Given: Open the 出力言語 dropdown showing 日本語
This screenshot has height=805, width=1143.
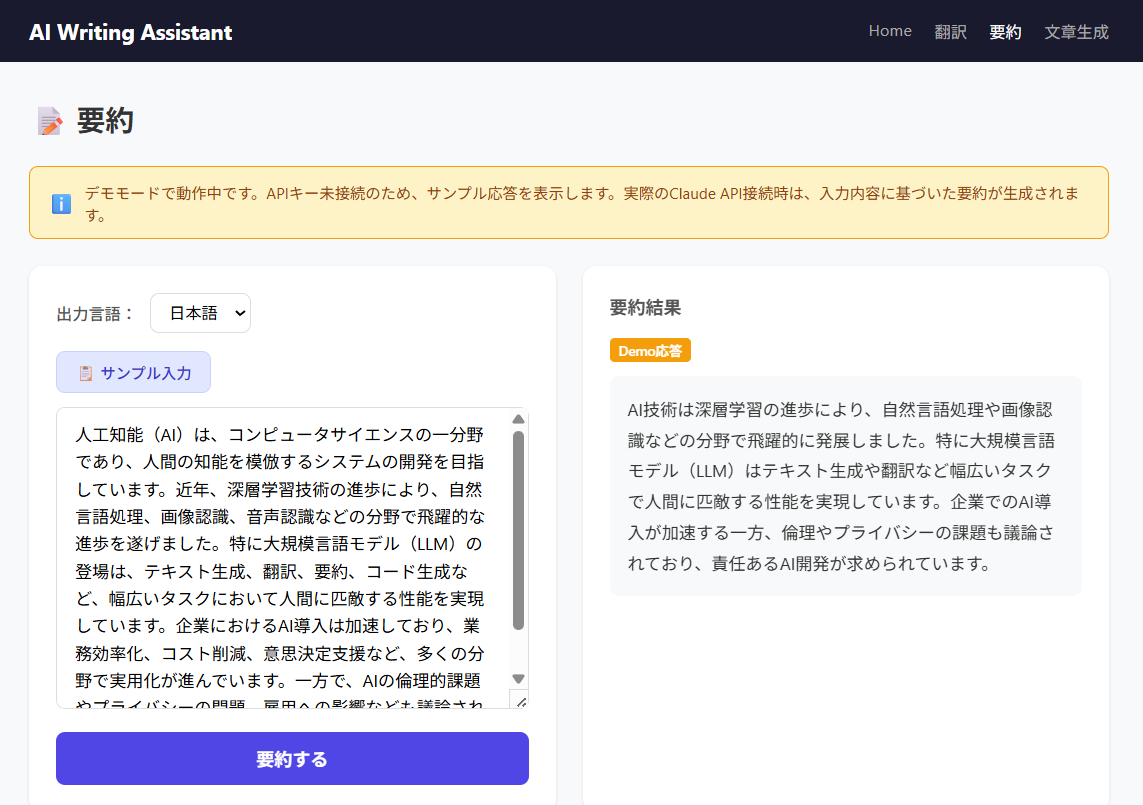Looking at the screenshot, I should [x=200, y=313].
